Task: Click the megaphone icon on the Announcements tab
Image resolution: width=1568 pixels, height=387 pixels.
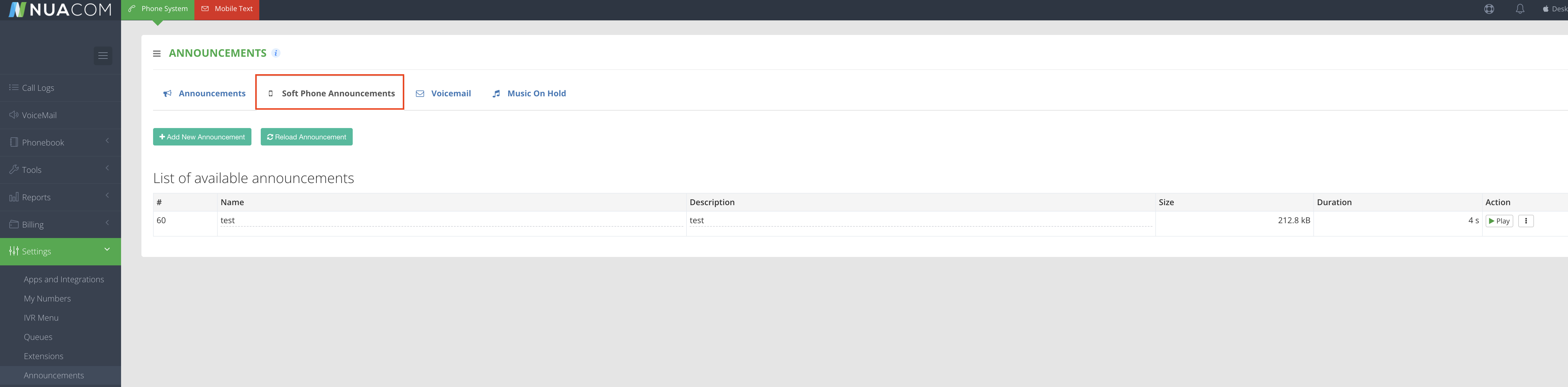Action: pos(167,94)
